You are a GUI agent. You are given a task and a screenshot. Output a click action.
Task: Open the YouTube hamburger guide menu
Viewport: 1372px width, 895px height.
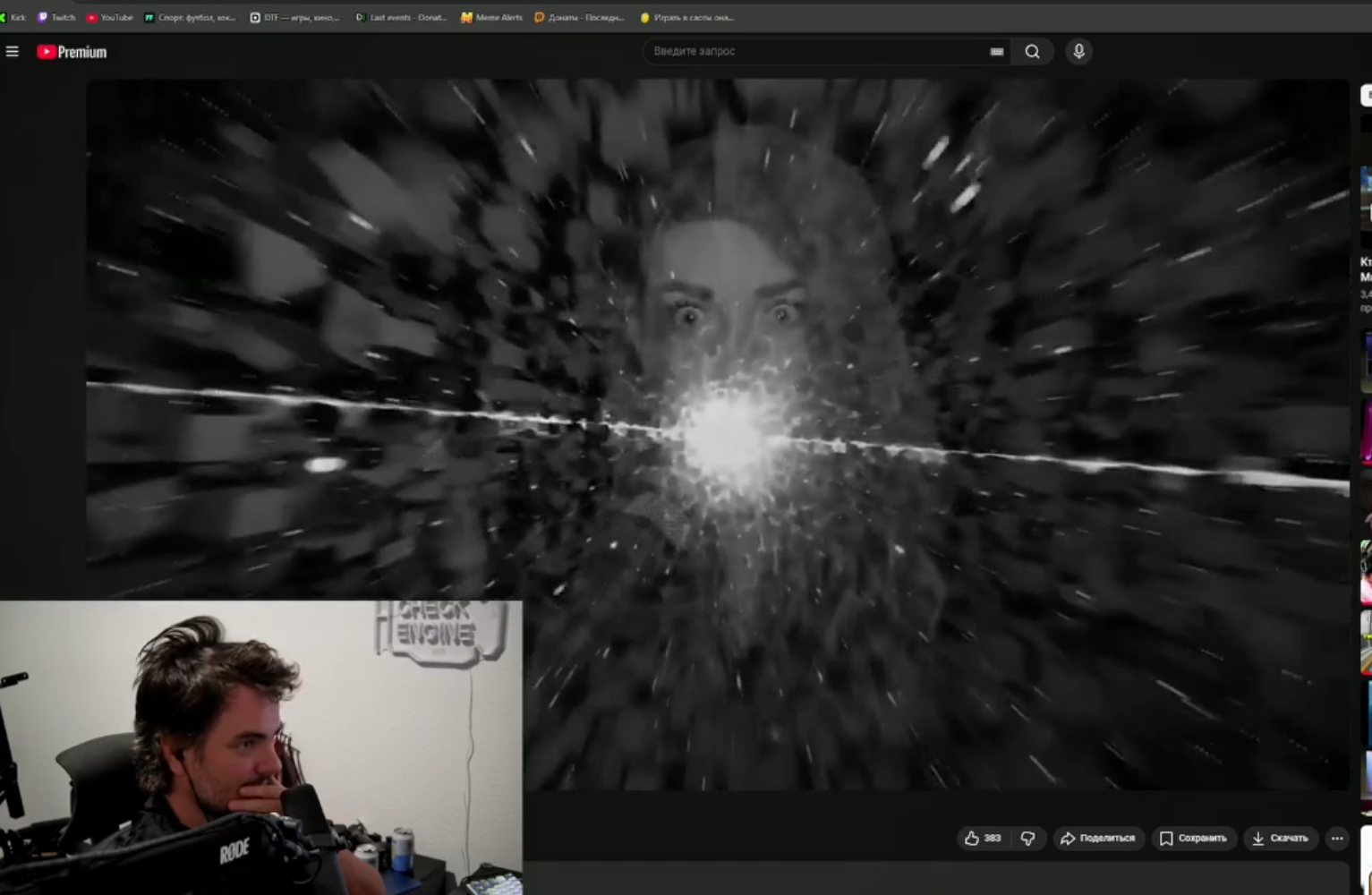click(13, 52)
